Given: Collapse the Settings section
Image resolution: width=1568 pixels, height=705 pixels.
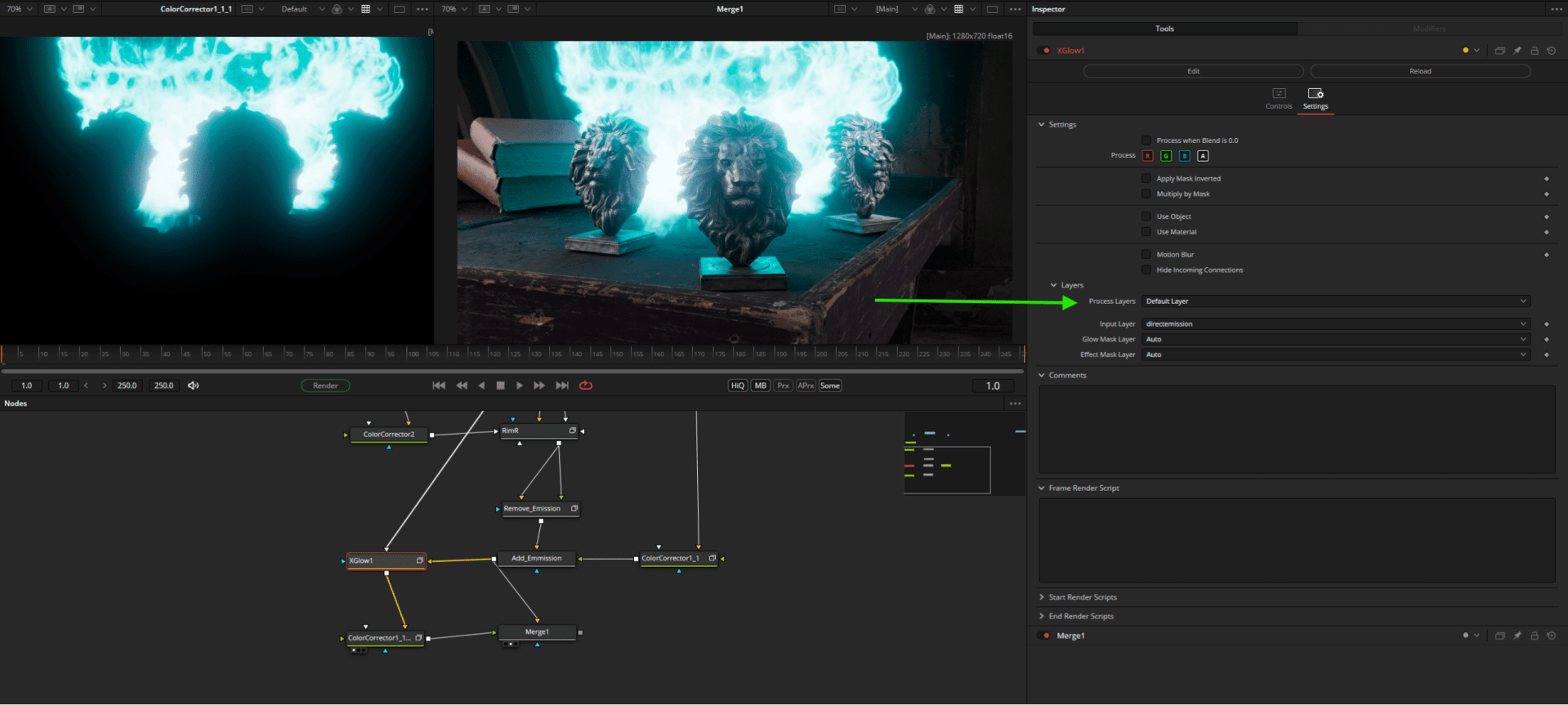Looking at the screenshot, I should (x=1042, y=125).
